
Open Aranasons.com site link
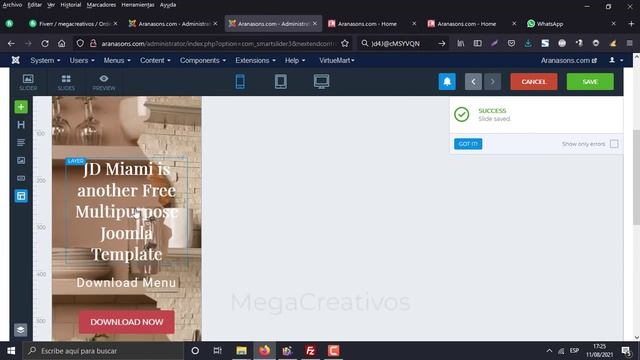coord(569,60)
